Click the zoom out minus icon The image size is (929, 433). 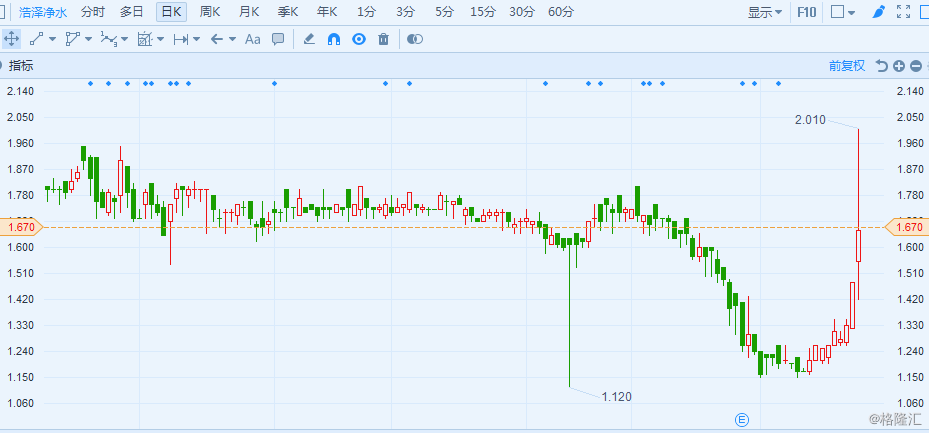point(915,66)
